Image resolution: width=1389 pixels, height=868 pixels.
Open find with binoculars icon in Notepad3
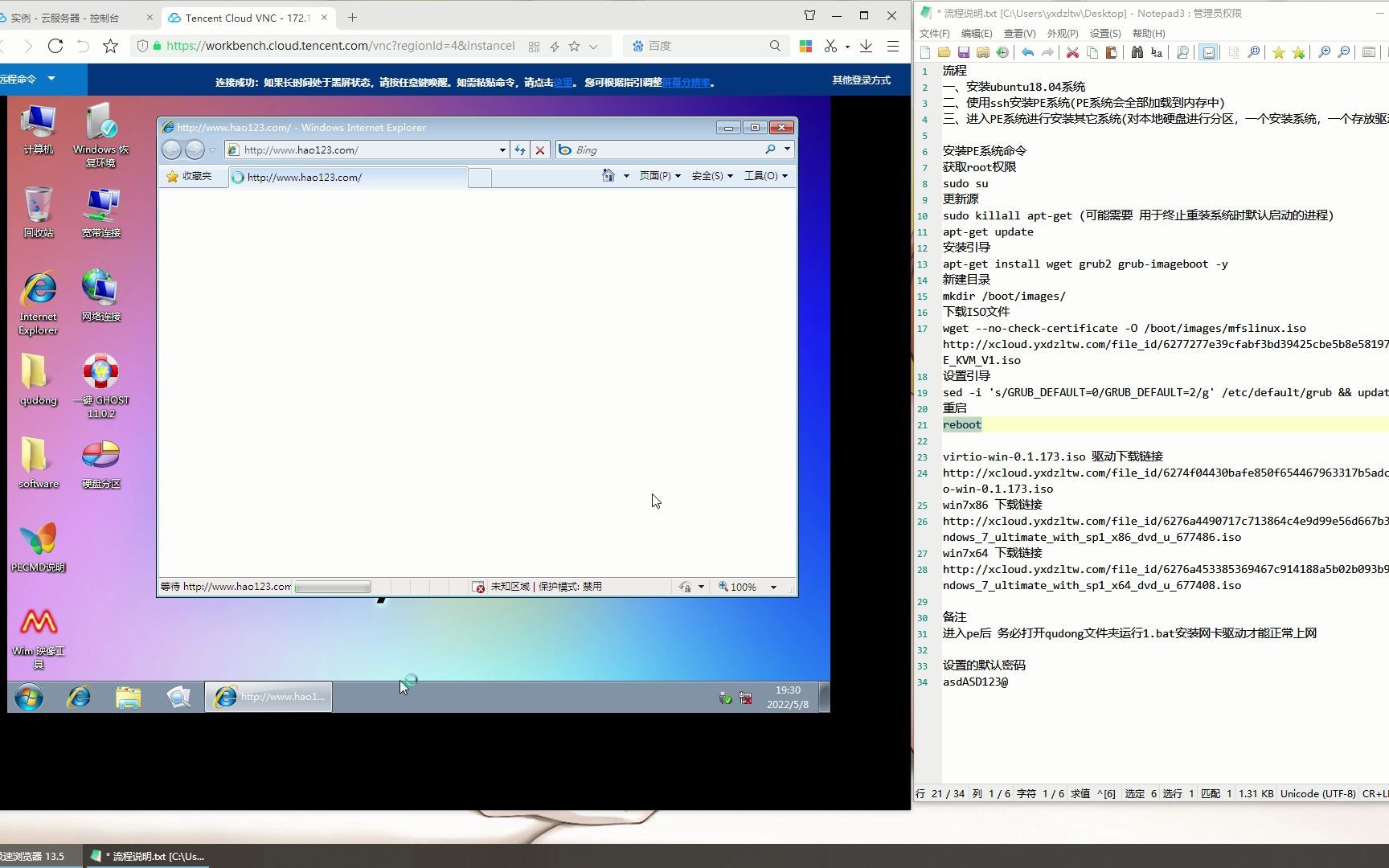click(x=1137, y=52)
